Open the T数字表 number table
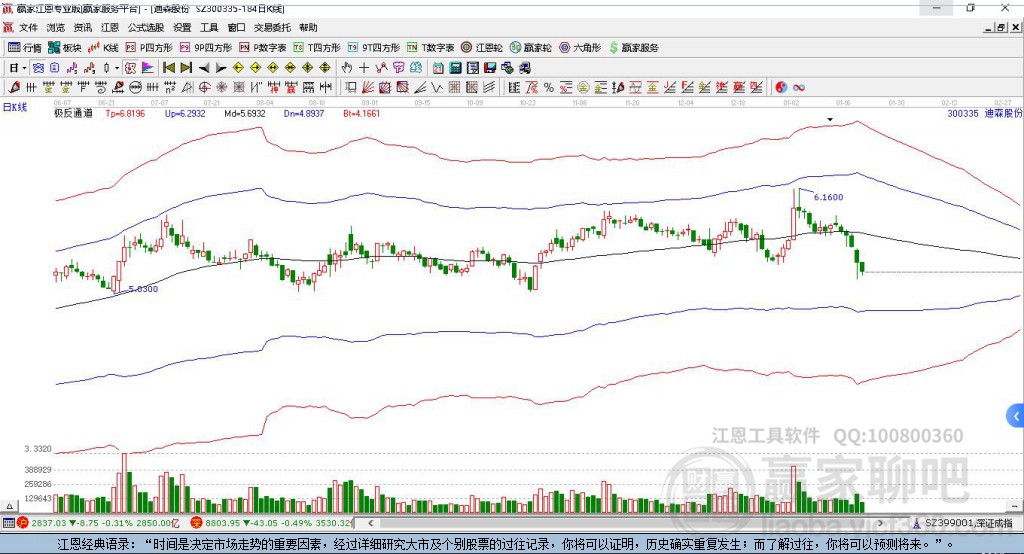The width and height of the screenshot is (1024, 554). (430, 48)
